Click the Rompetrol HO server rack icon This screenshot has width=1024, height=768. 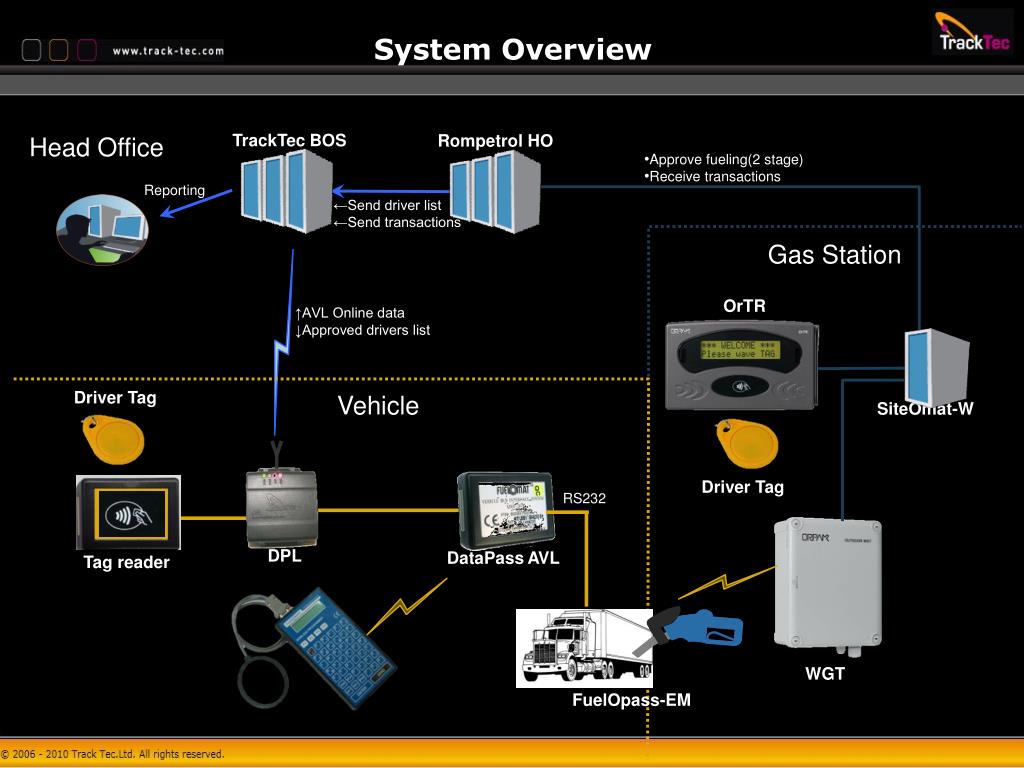coord(495,191)
